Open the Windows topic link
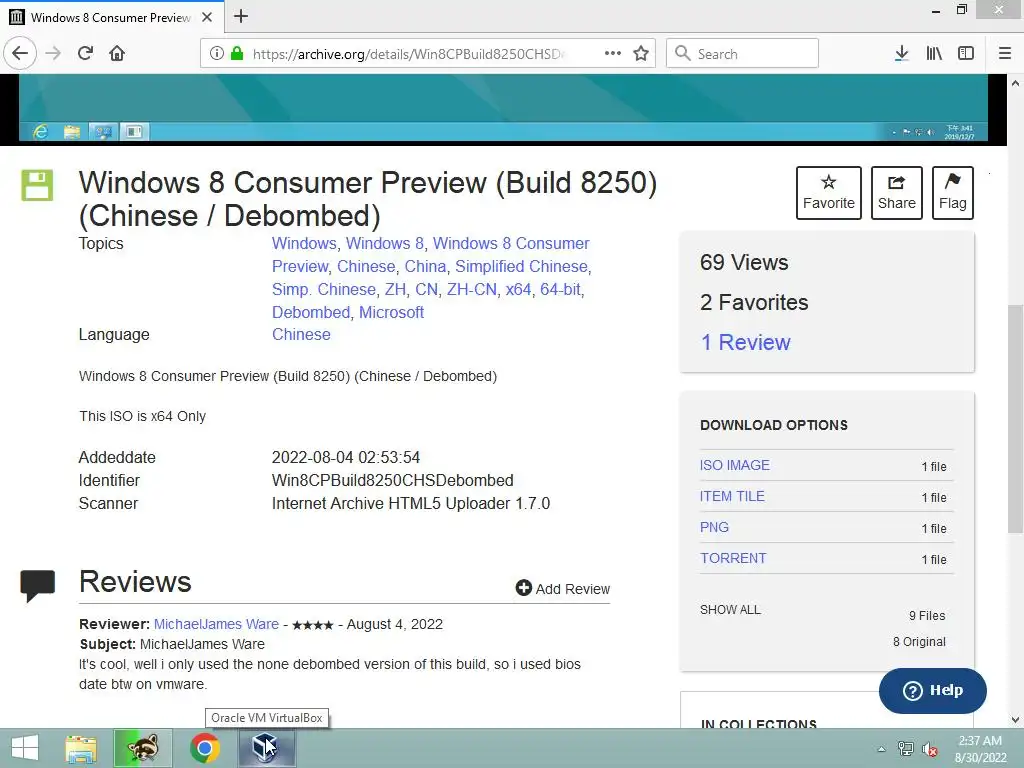Viewport: 1024px width, 768px height. (x=304, y=244)
